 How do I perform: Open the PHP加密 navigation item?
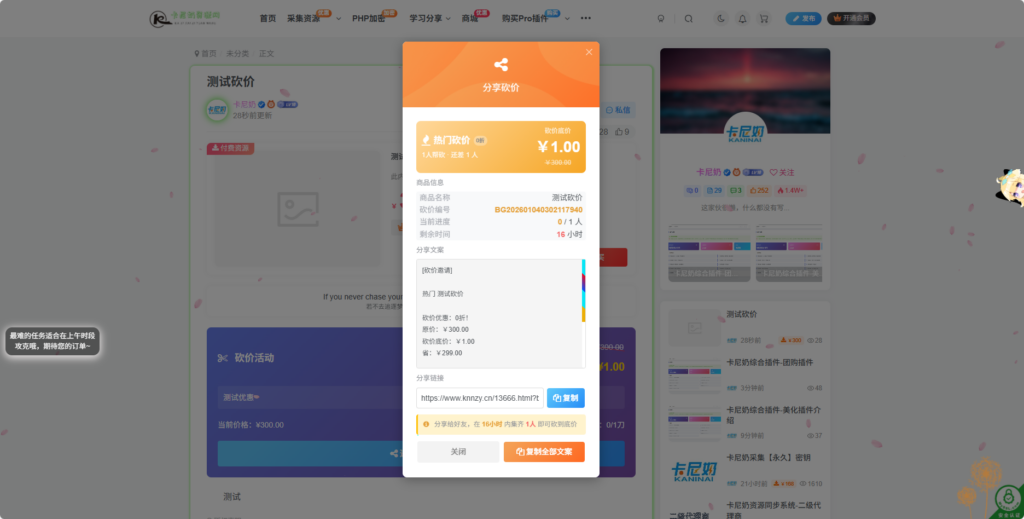click(x=369, y=18)
